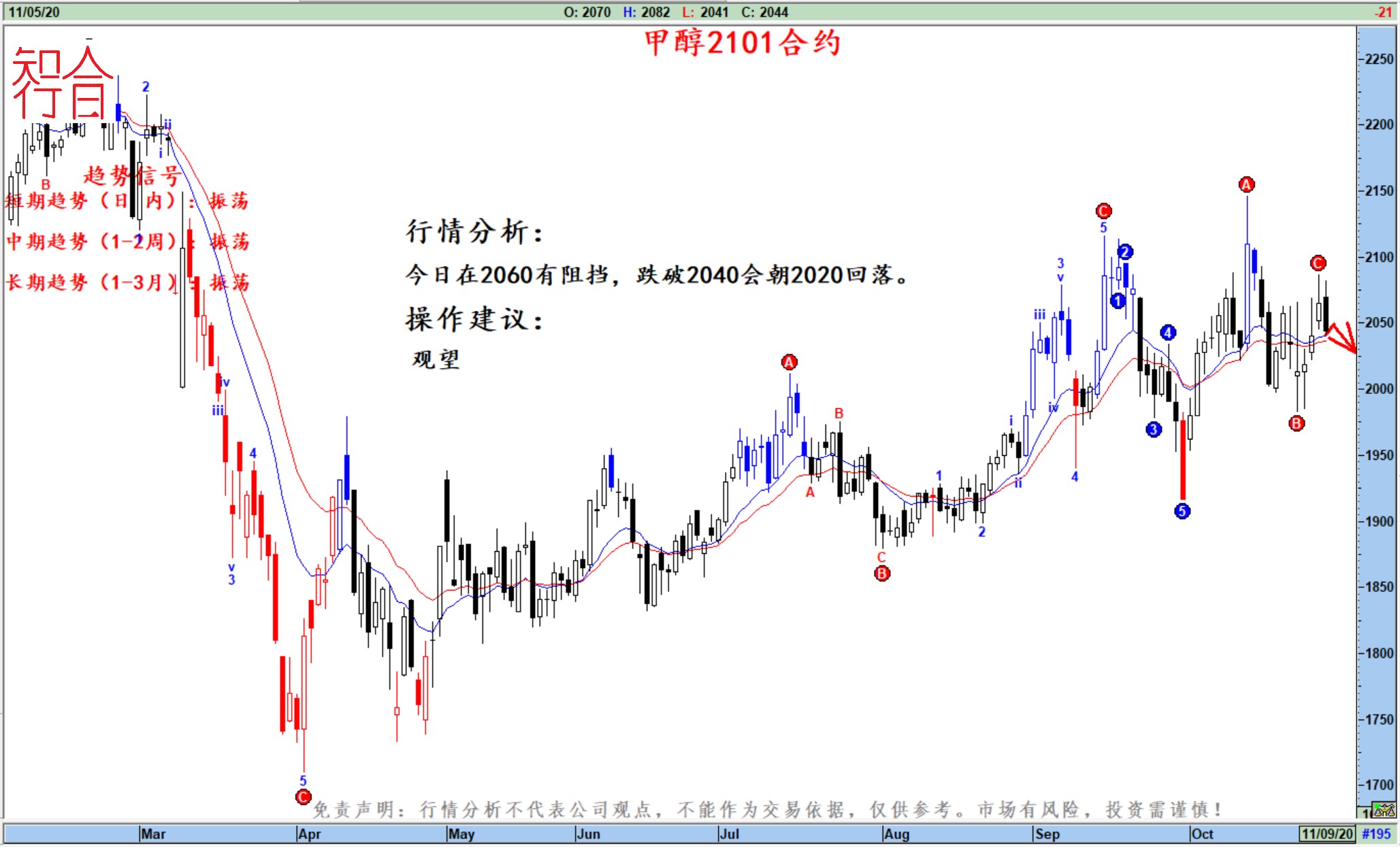Click the balance scale icon in corner
Screen dimensions: 1400x847
[1384, 811]
